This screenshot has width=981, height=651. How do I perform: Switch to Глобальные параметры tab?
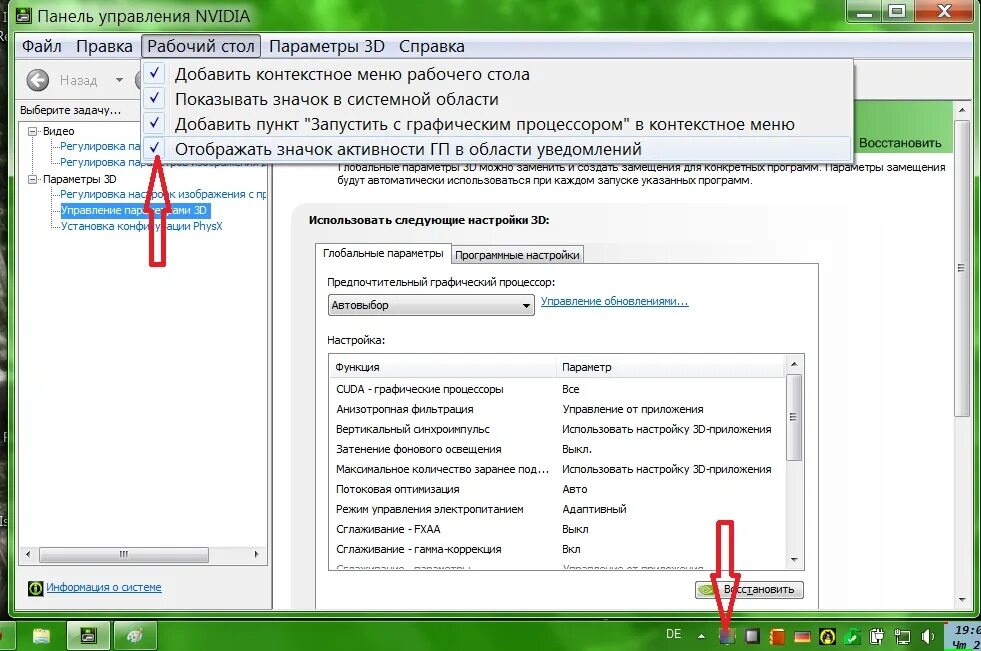(x=383, y=253)
